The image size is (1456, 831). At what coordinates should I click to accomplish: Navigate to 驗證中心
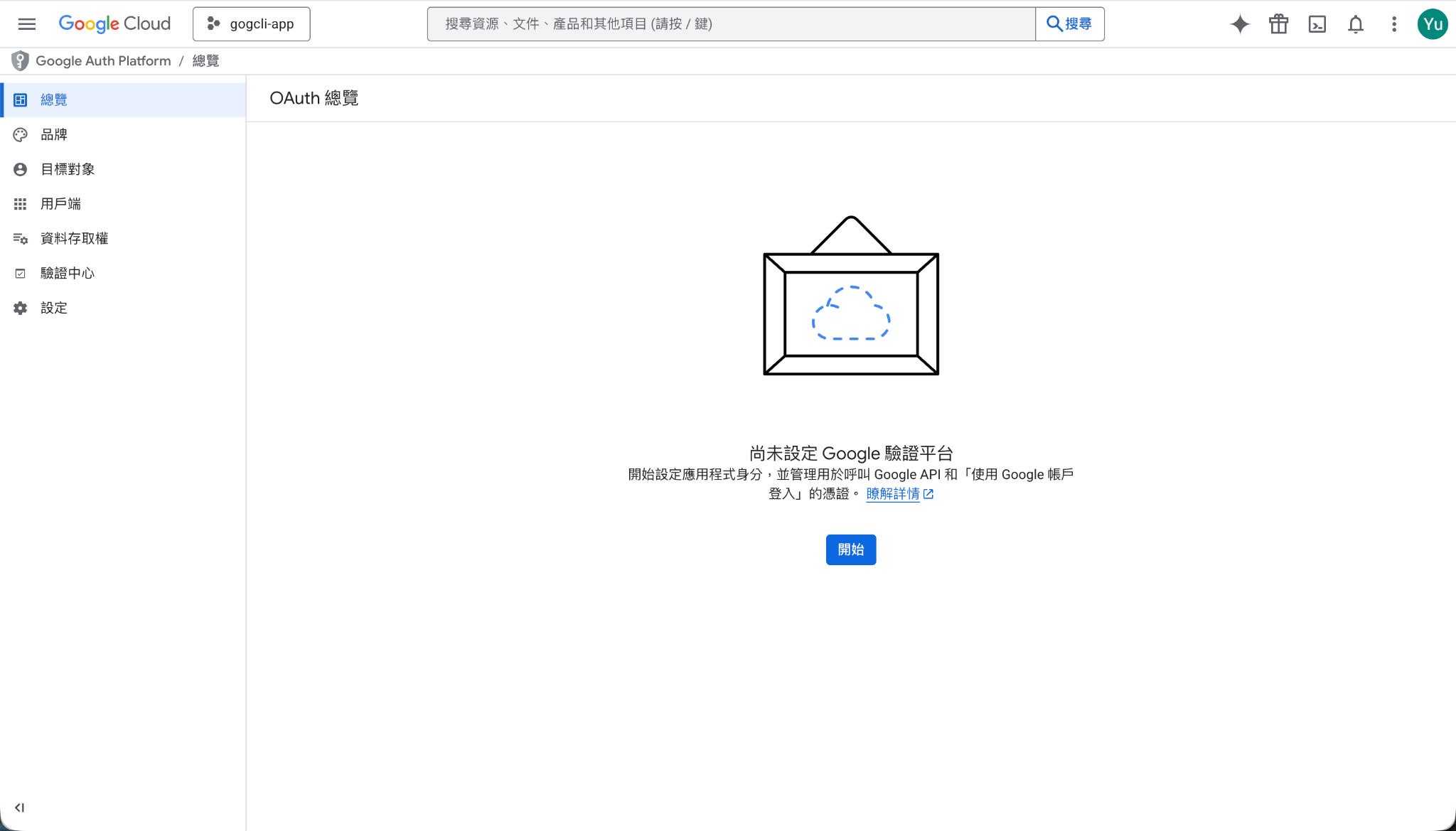[x=68, y=273]
